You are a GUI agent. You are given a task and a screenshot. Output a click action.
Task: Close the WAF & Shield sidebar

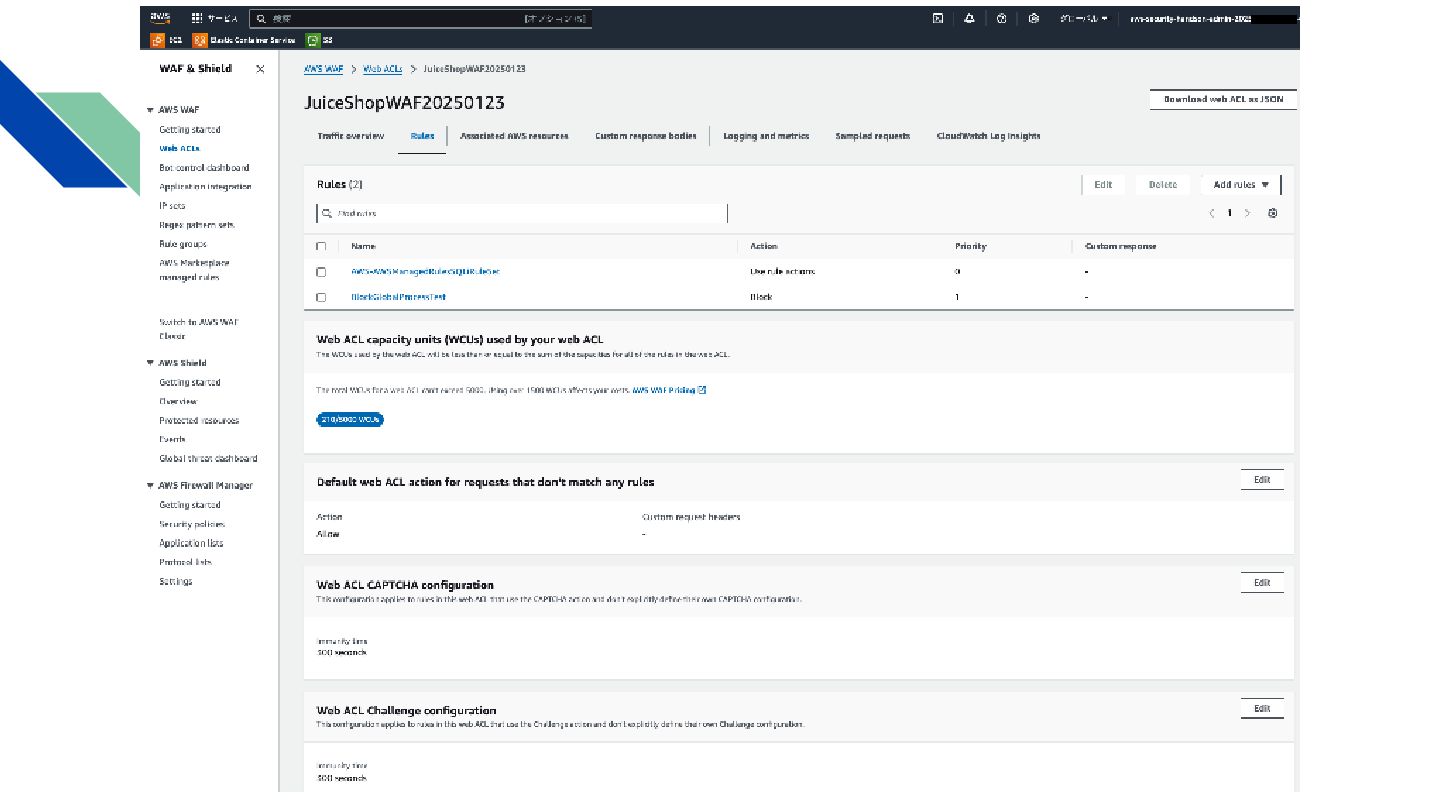click(260, 69)
